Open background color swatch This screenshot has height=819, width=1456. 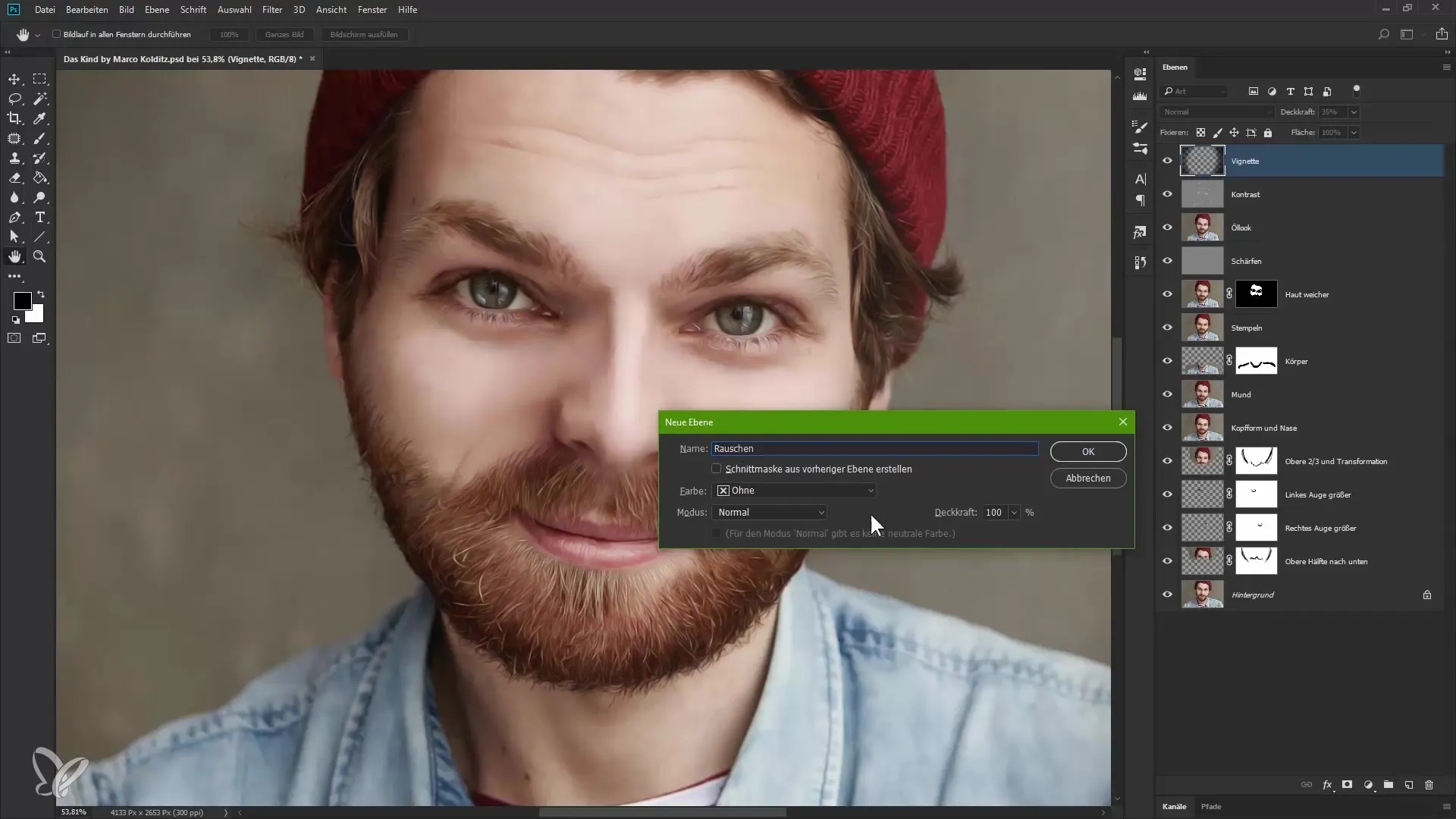pos(37,316)
